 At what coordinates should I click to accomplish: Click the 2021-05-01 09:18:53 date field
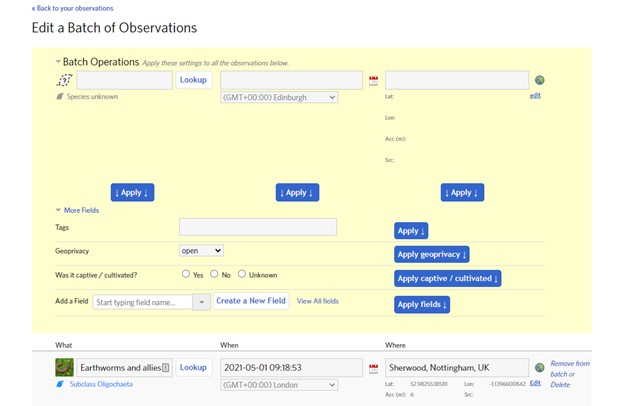291,367
